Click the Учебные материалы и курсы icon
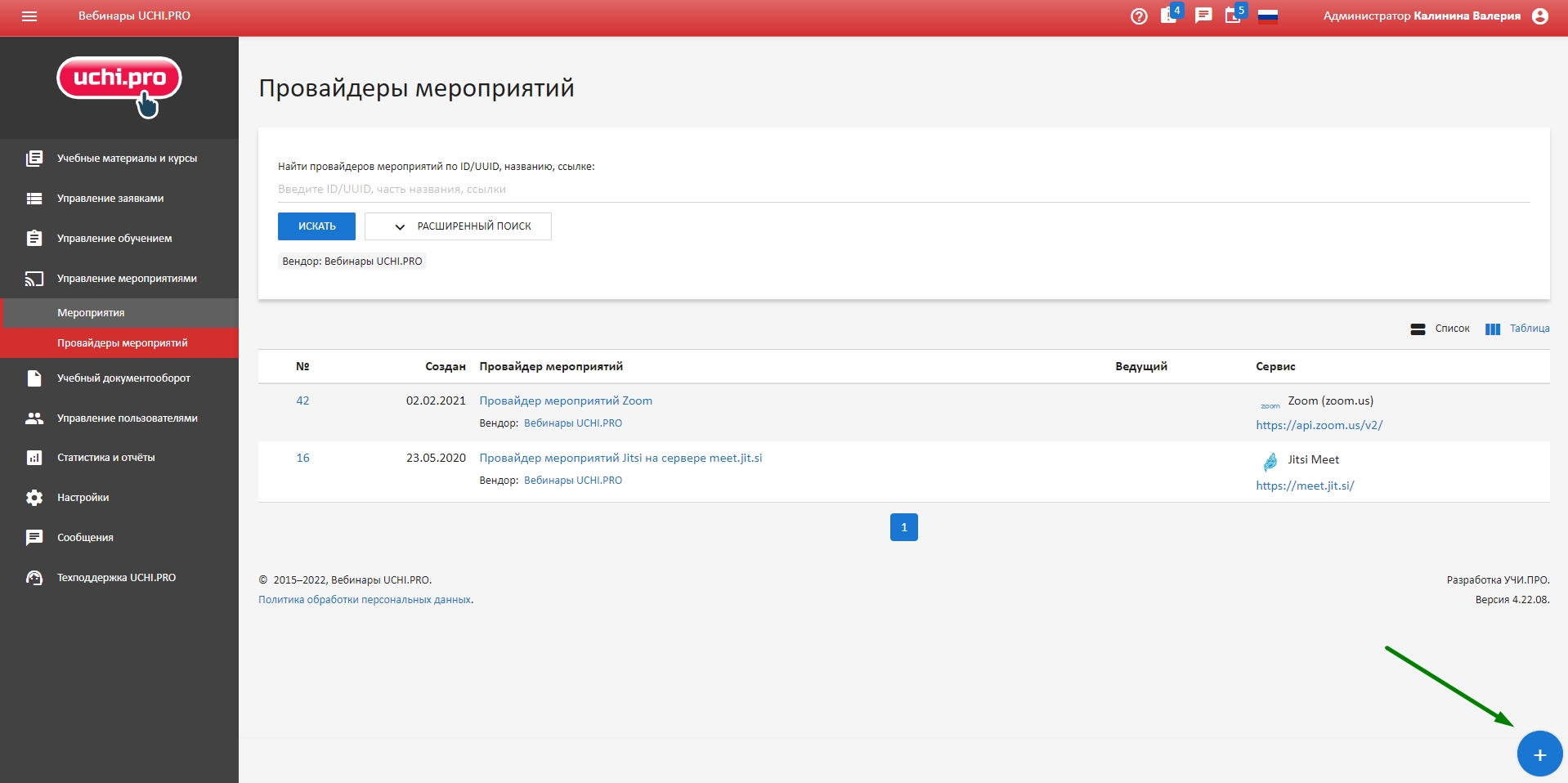The width and height of the screenshot is (1568, 783). pos(34,159)
